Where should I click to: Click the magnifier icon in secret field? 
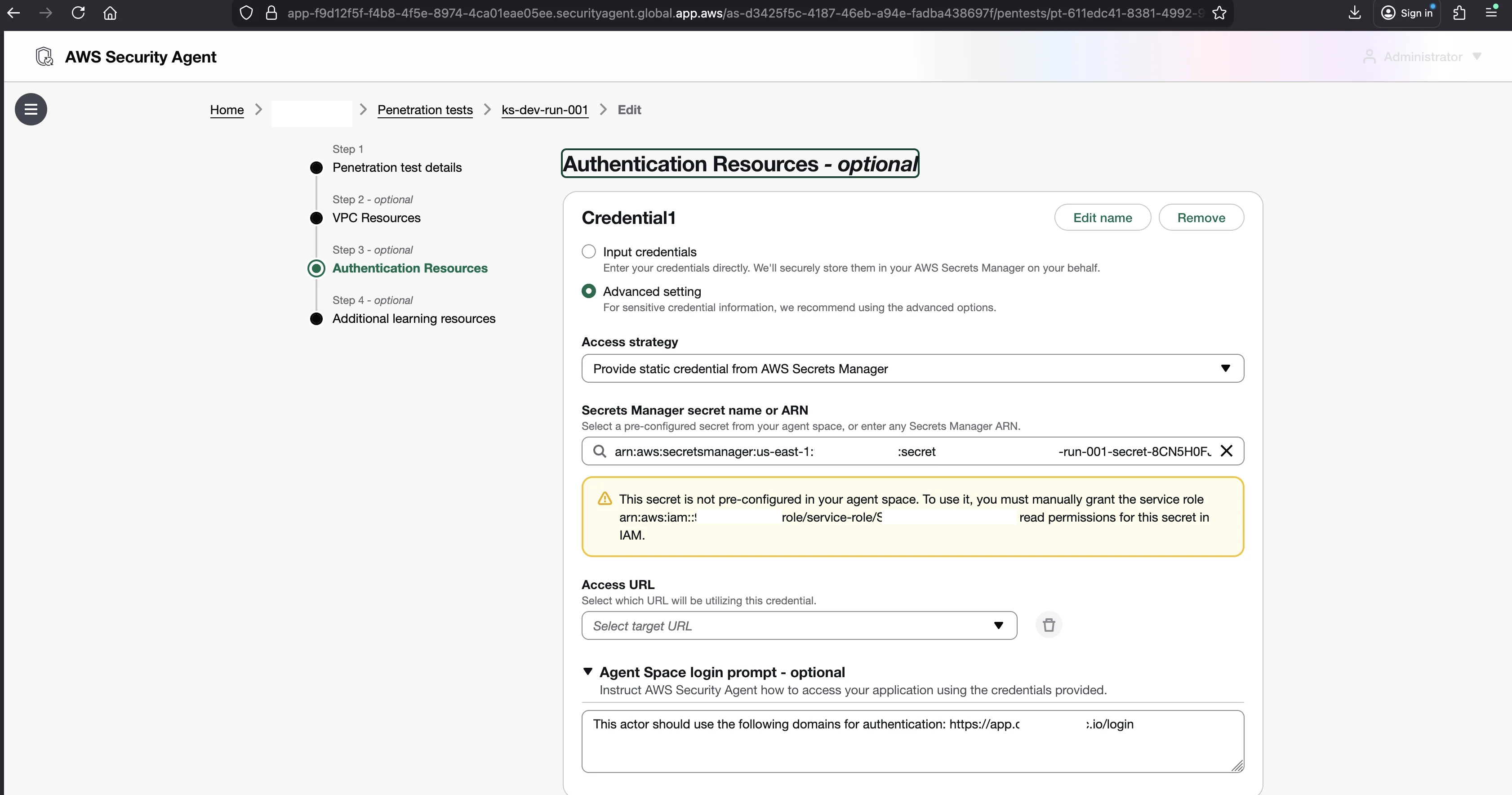pos(599,451)
